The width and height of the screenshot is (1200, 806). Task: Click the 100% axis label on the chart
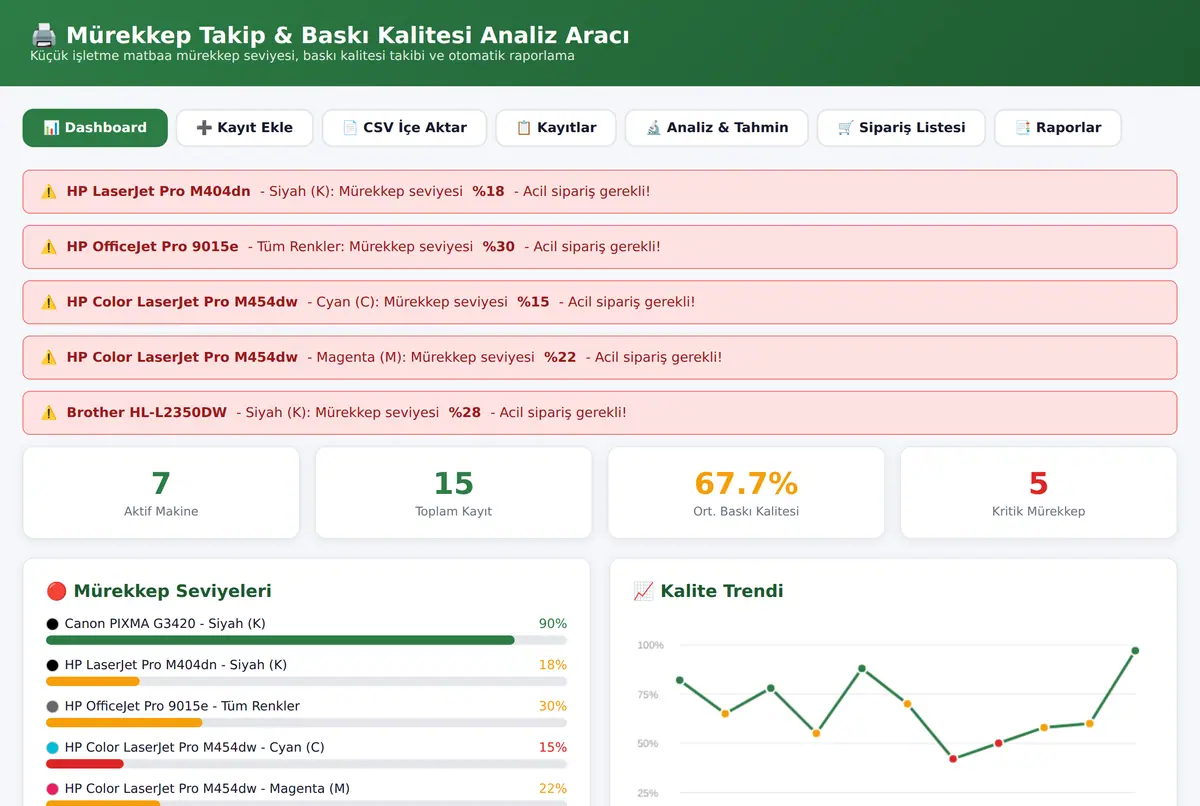(650, 645)
